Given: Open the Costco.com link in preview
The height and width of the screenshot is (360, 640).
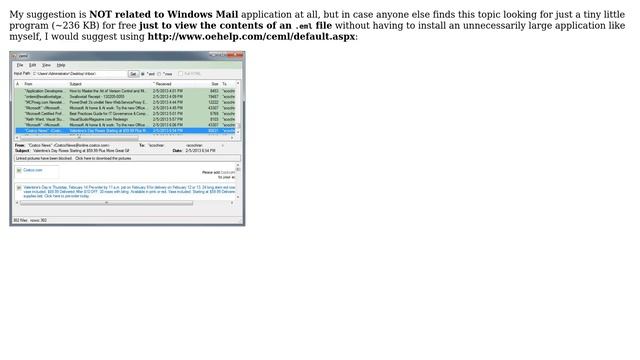Looking at the screenshot, I should 33,170.
